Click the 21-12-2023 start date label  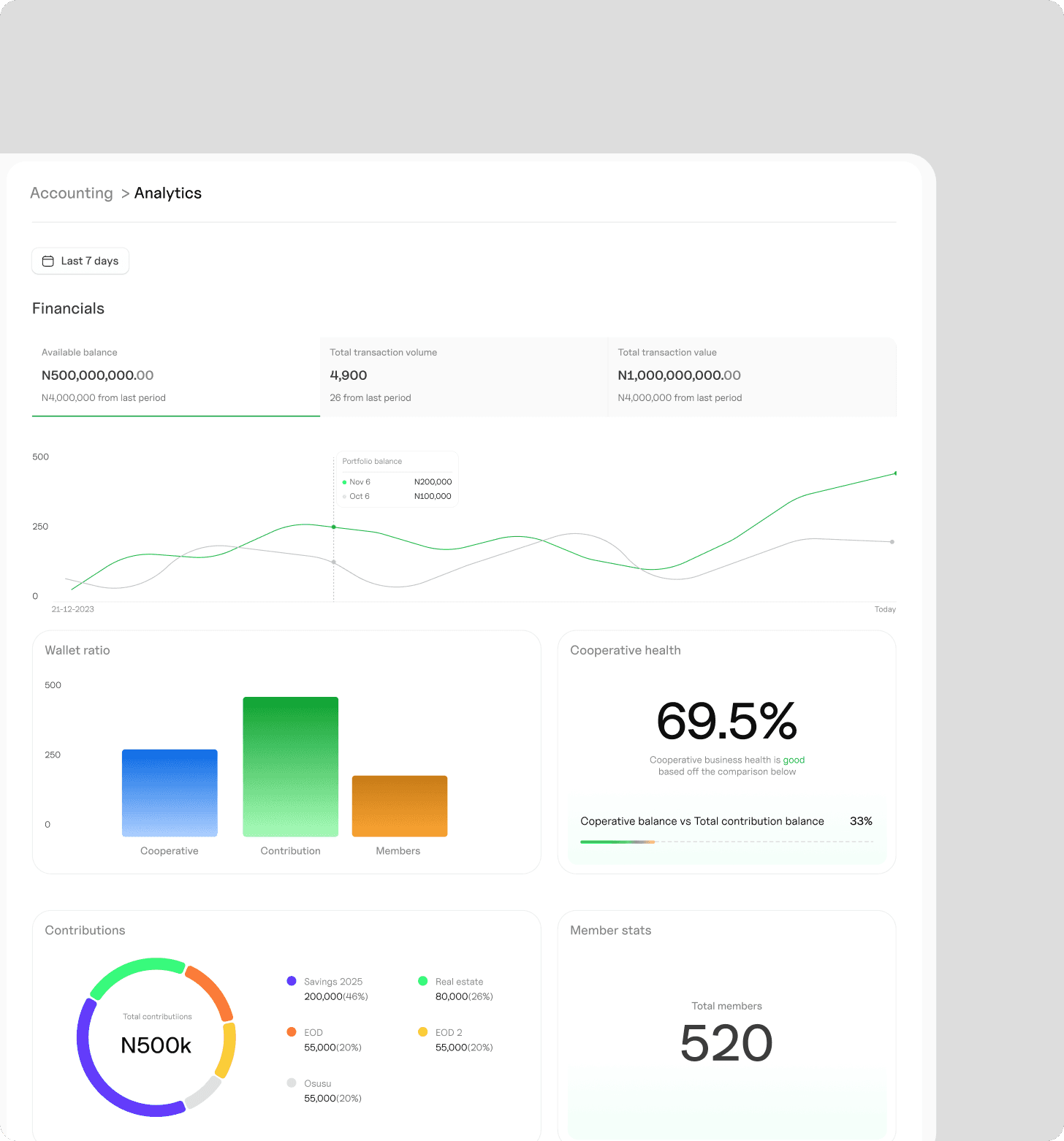(x=72, y=609)
